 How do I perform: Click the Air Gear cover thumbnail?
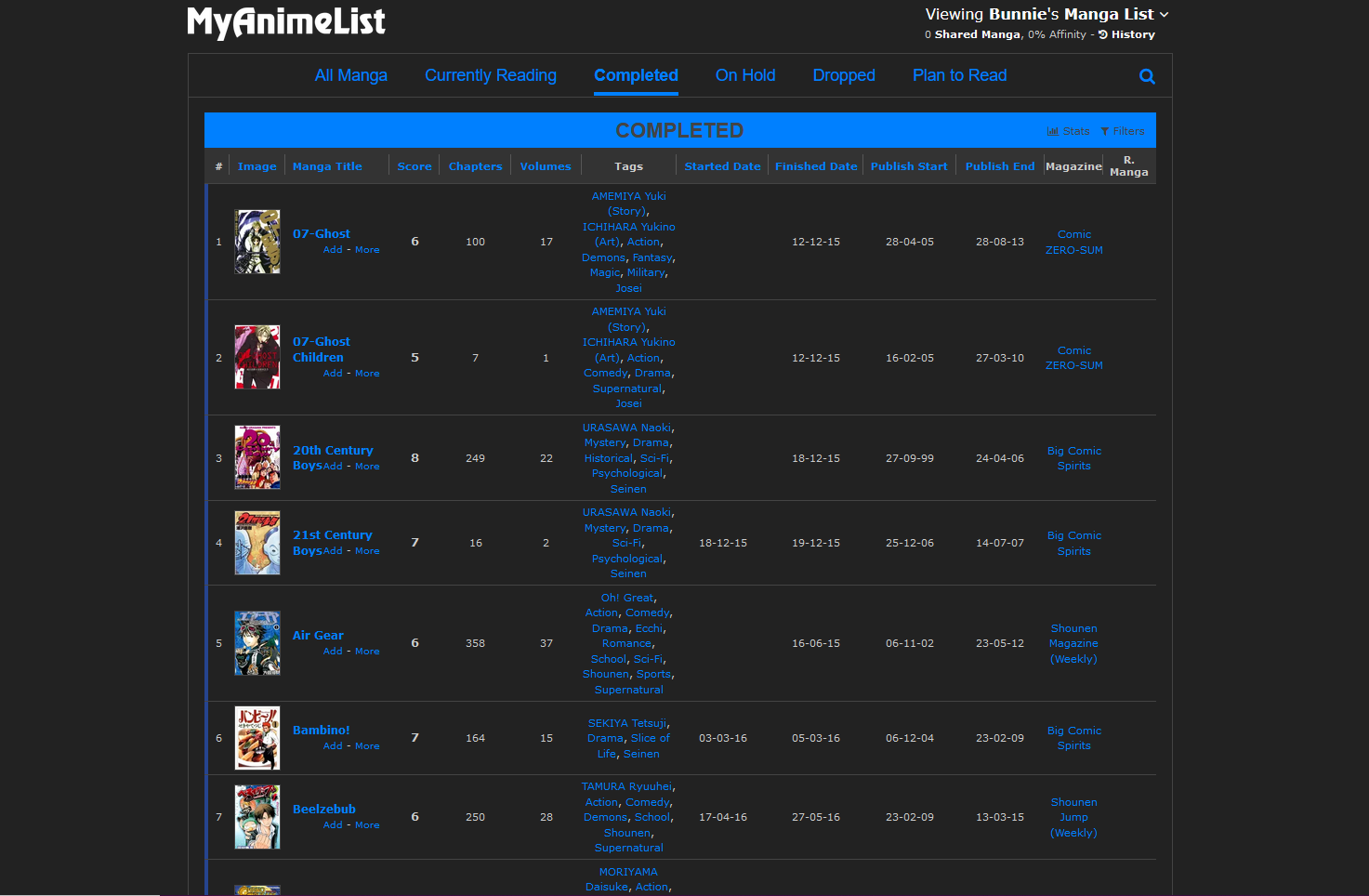pos(257,642)
